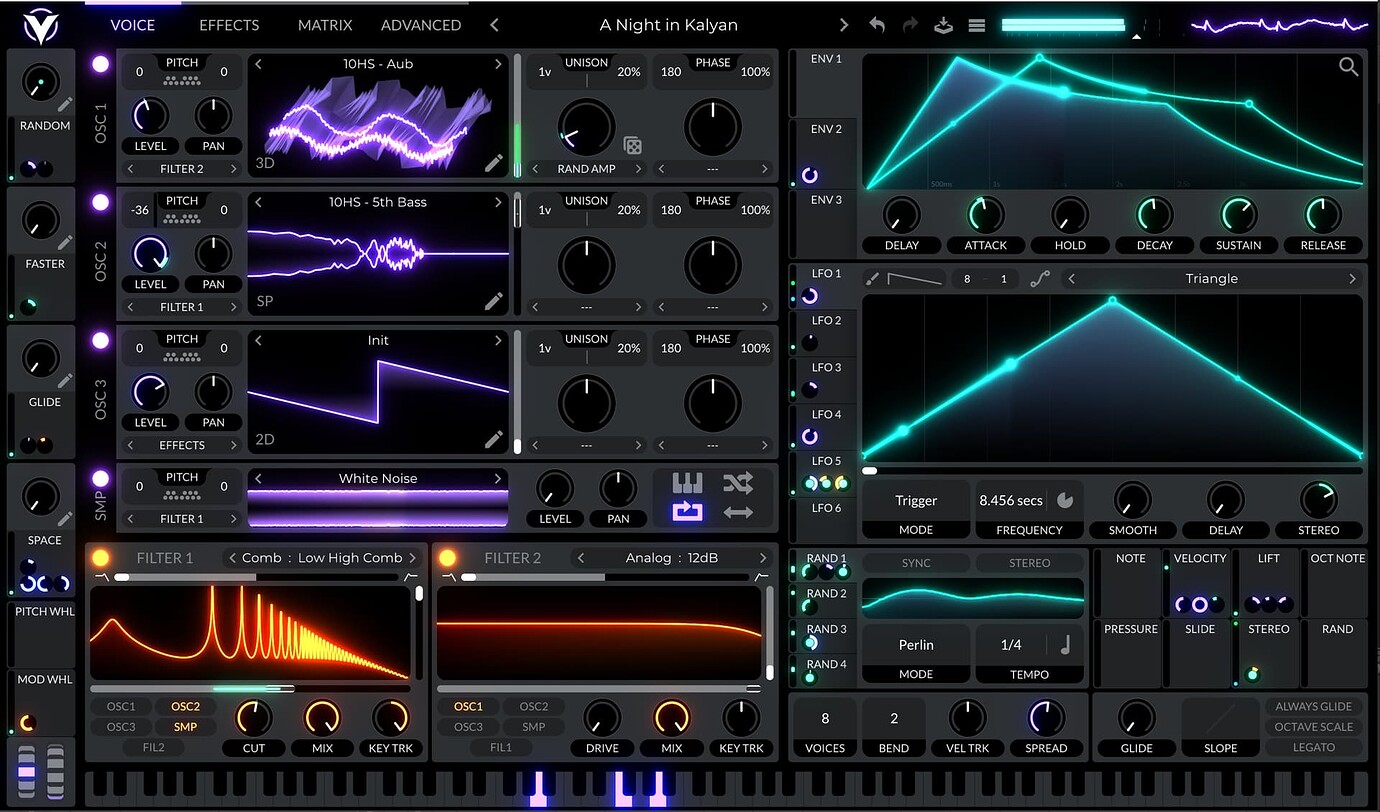Image resolution: width=1380 pixels, height=812 pixels.
Task: Open the White Noise sample selector
Action: pos(378,479)
